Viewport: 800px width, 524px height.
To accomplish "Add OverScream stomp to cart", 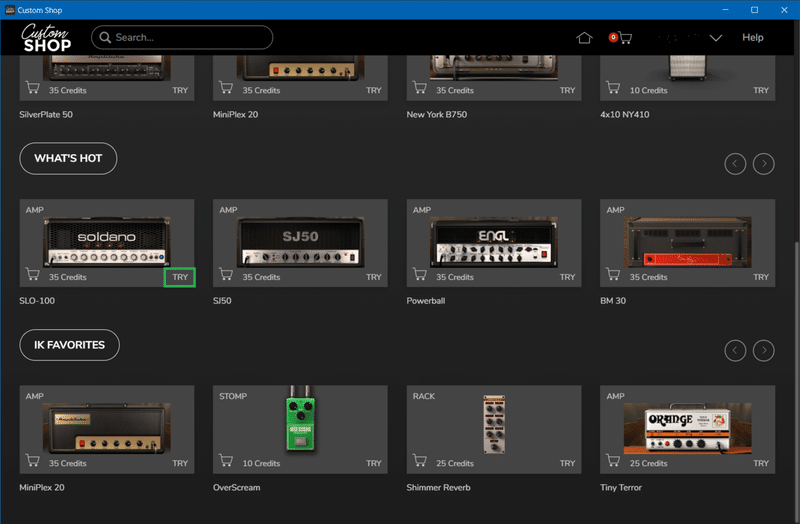I will tap(226, 461).
